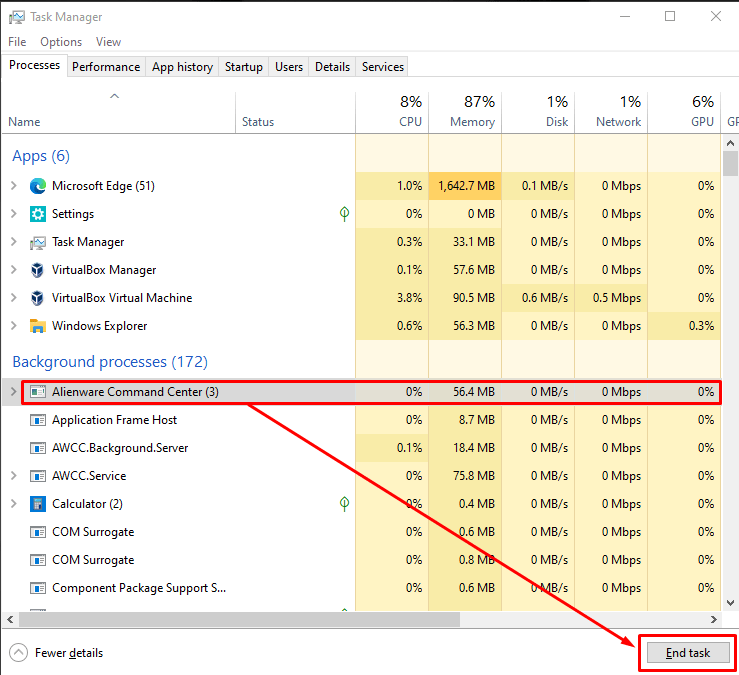
Task: Expand the Microsoft Edge (51) process group
Action: [14, 186]
